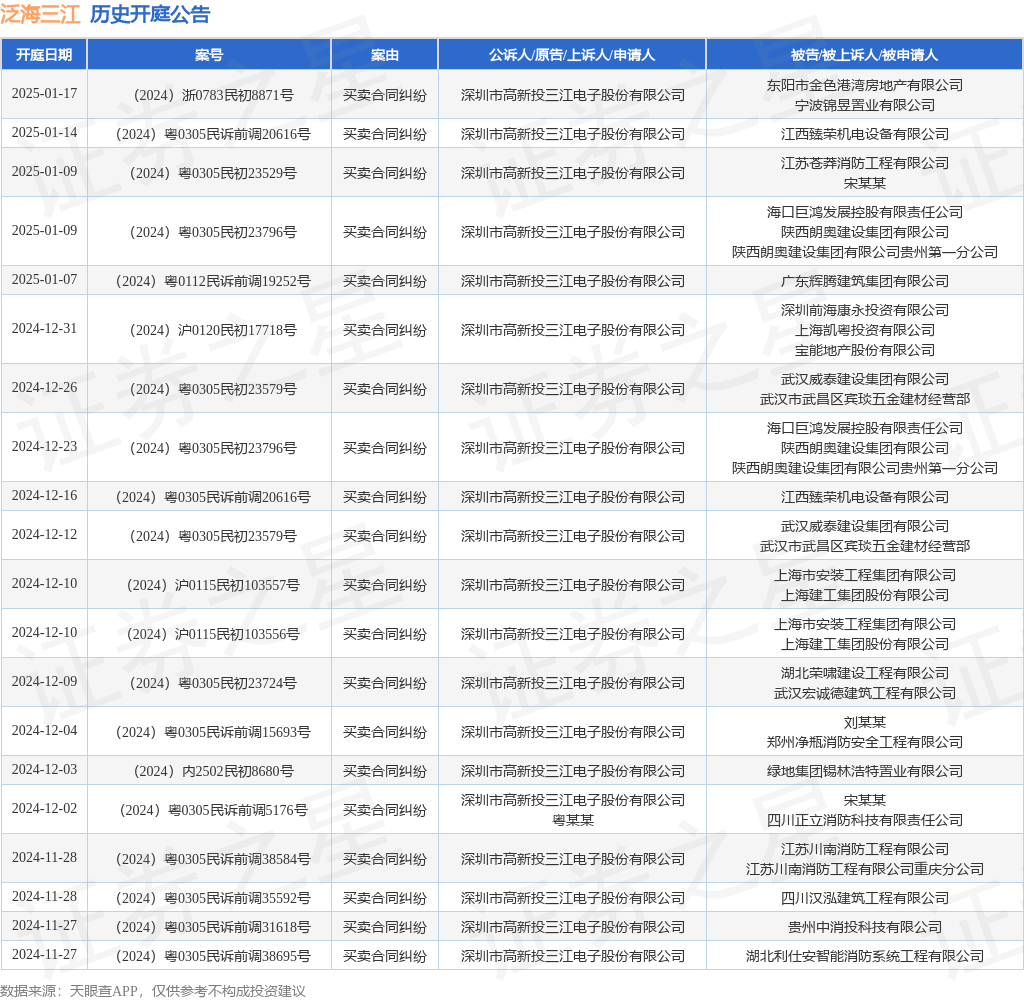1024x1000 pixels.
Task: Select case number 内2502民初8680号
Action: click(x=238, y=771)
